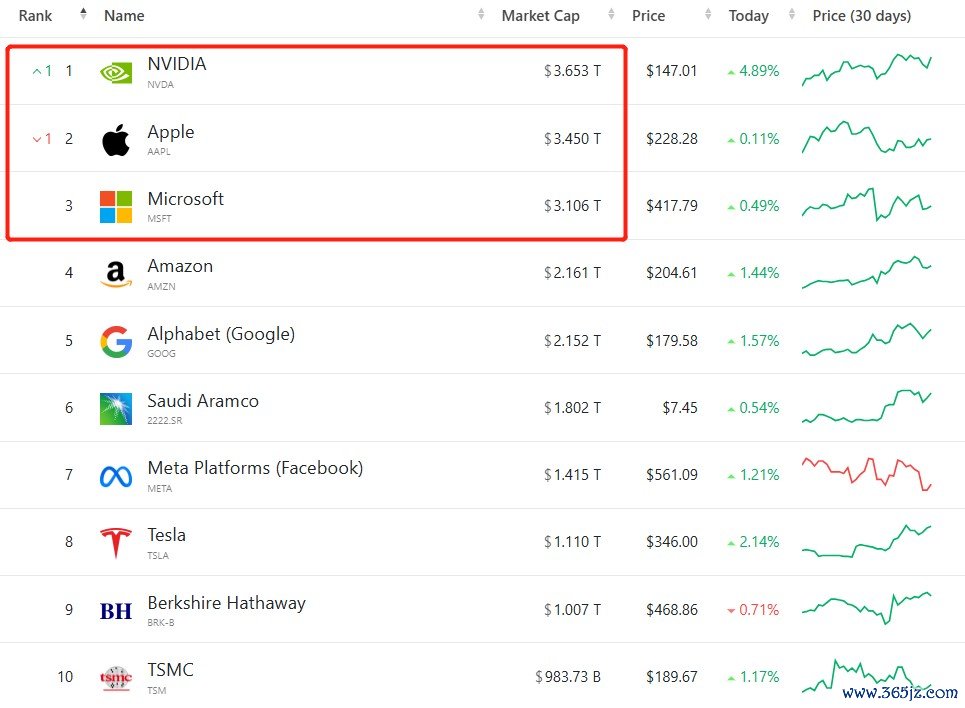Click the TSMC logo icon
965x708 pixels.
[116, 678]
